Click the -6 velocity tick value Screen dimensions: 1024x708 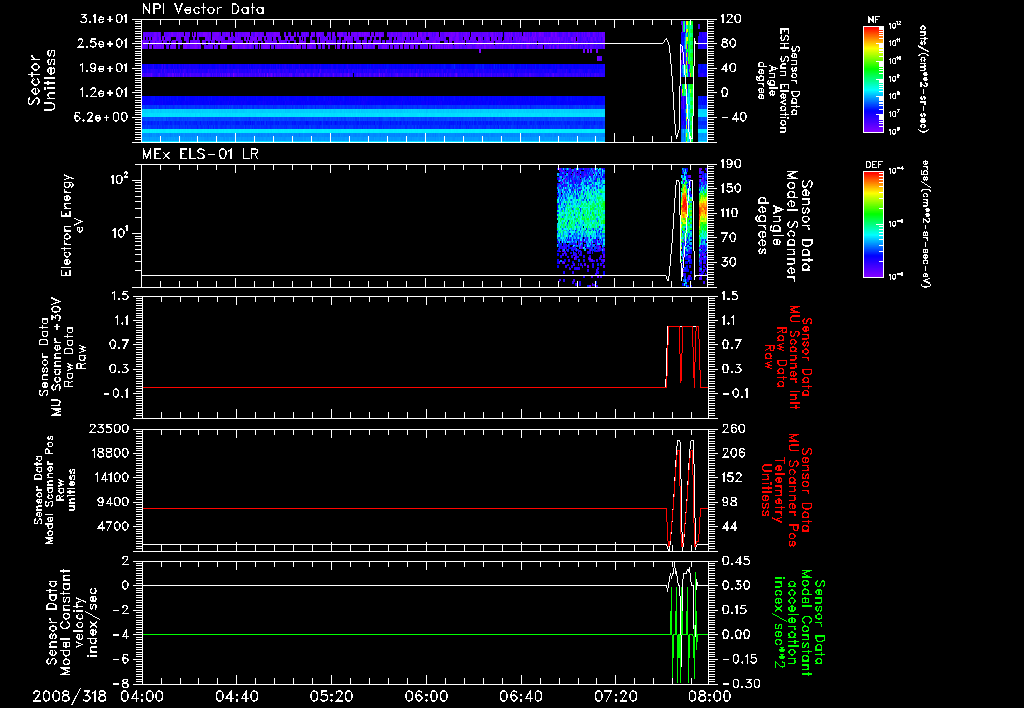(x=120, y=659)
